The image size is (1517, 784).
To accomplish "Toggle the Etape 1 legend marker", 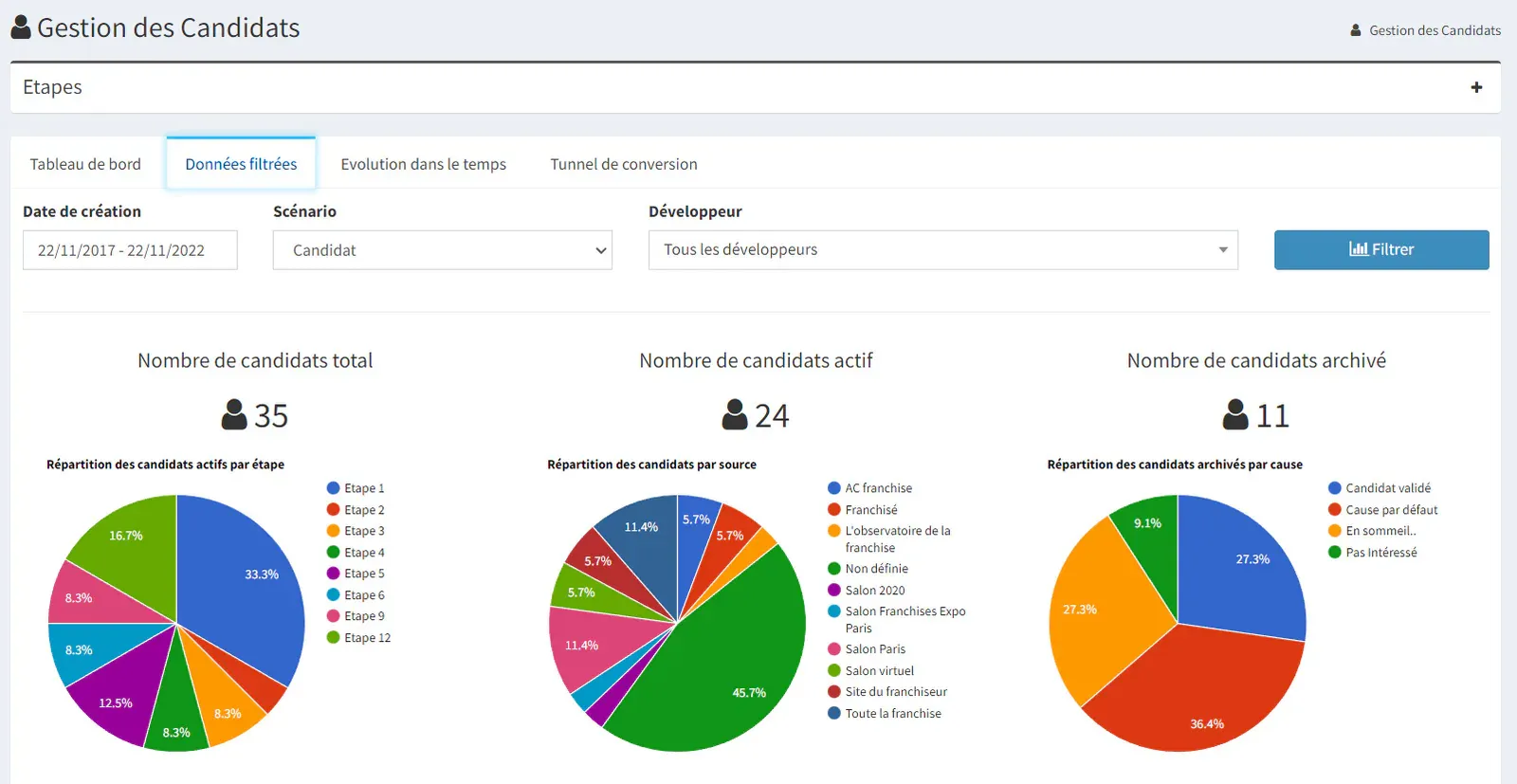I will tap(334, 488).
